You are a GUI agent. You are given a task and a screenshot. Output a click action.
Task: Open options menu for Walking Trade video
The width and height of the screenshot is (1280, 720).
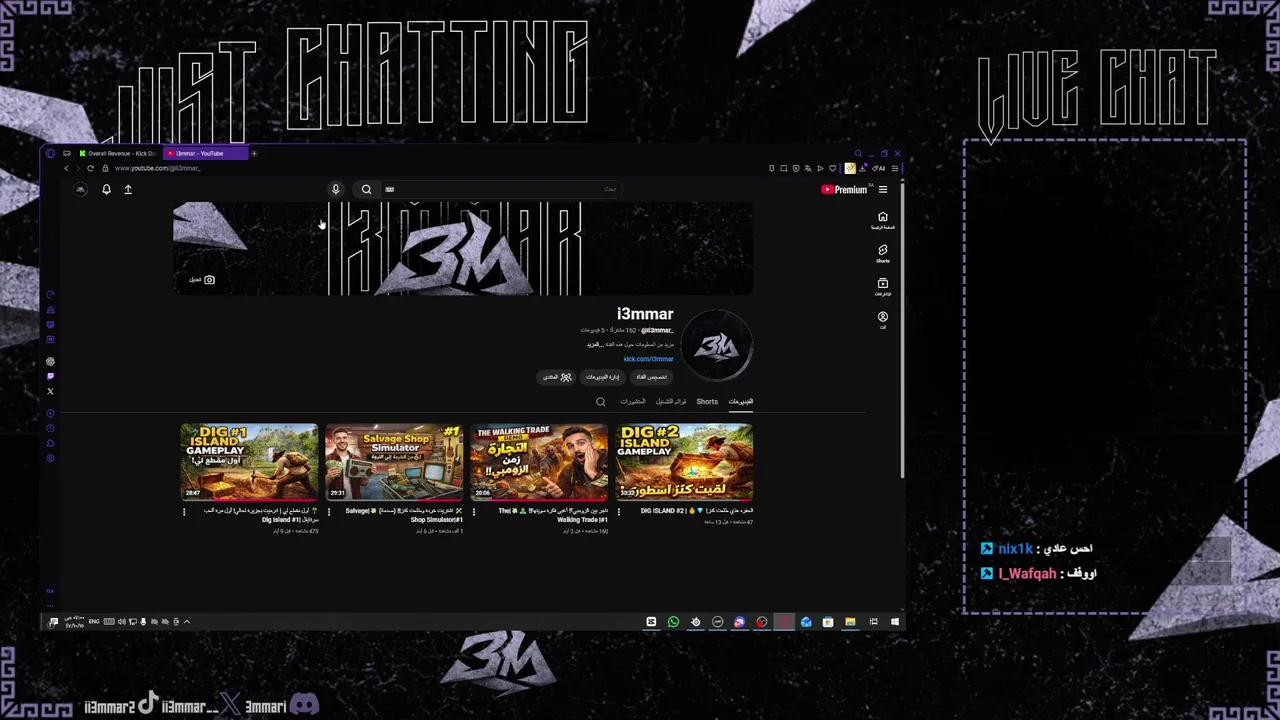tap(474, 512)
